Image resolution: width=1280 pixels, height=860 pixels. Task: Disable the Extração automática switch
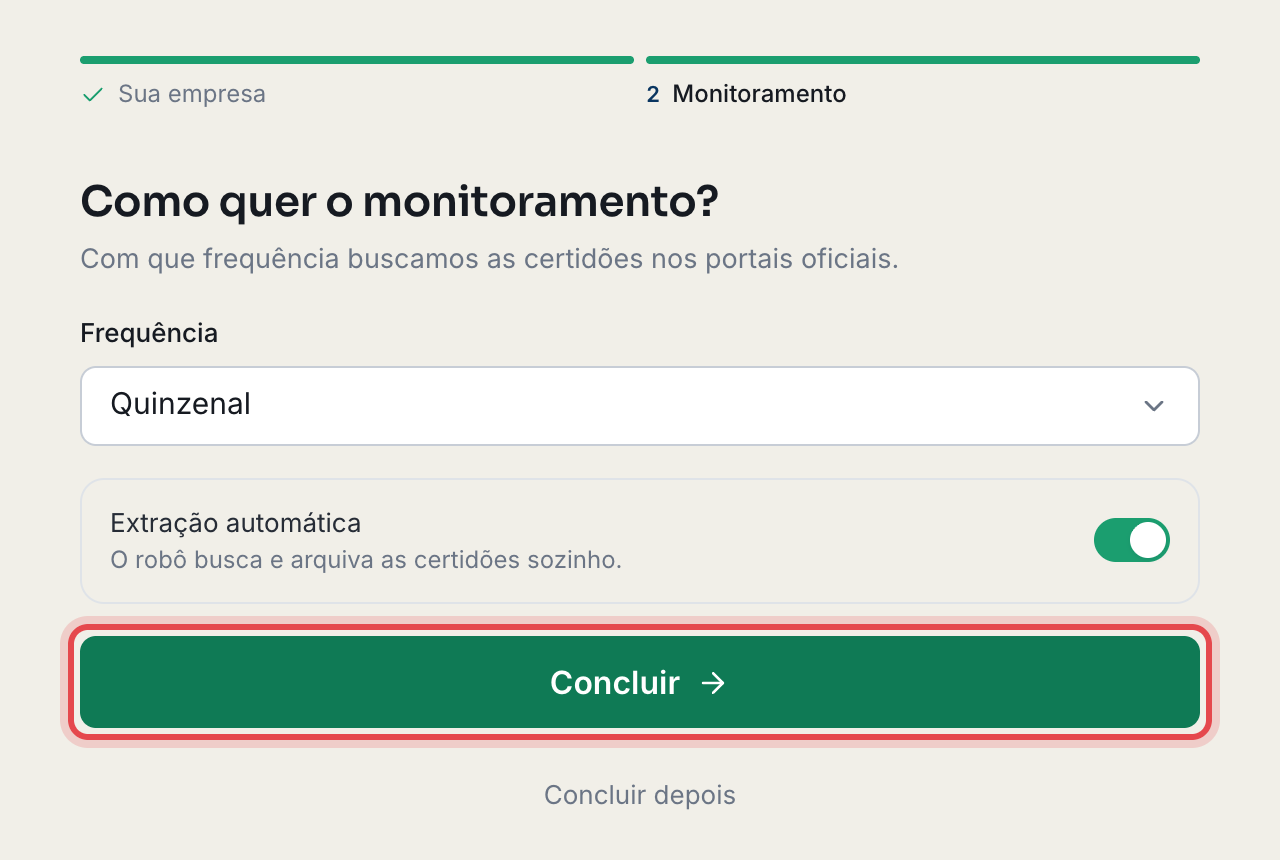pos(1132,540)
